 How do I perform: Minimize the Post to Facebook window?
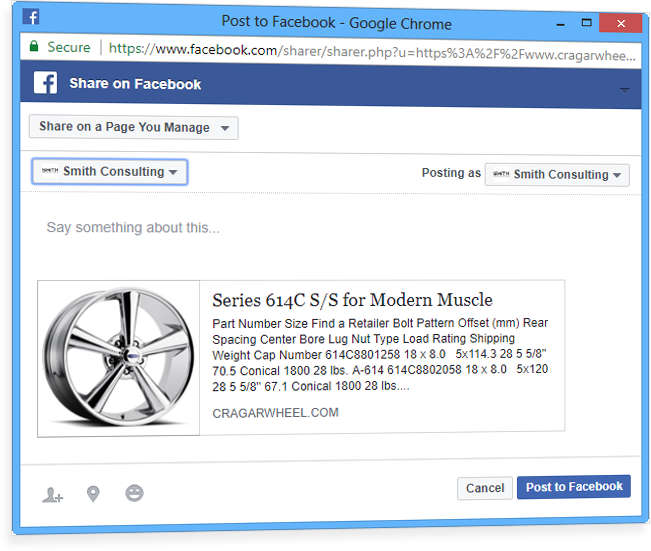coord(560,24)
